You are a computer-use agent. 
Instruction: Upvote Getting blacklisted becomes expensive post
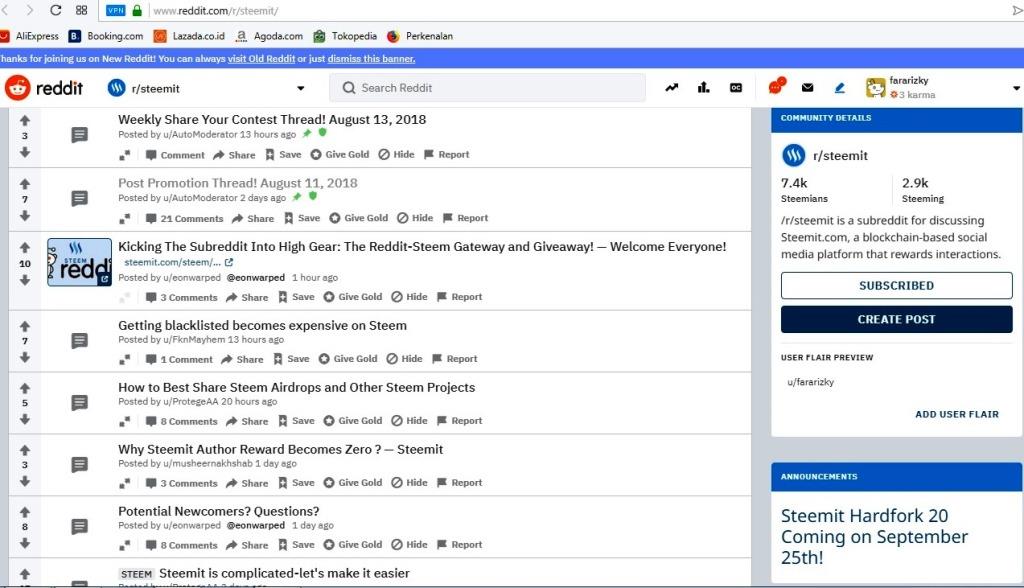[x=25, y=326]
